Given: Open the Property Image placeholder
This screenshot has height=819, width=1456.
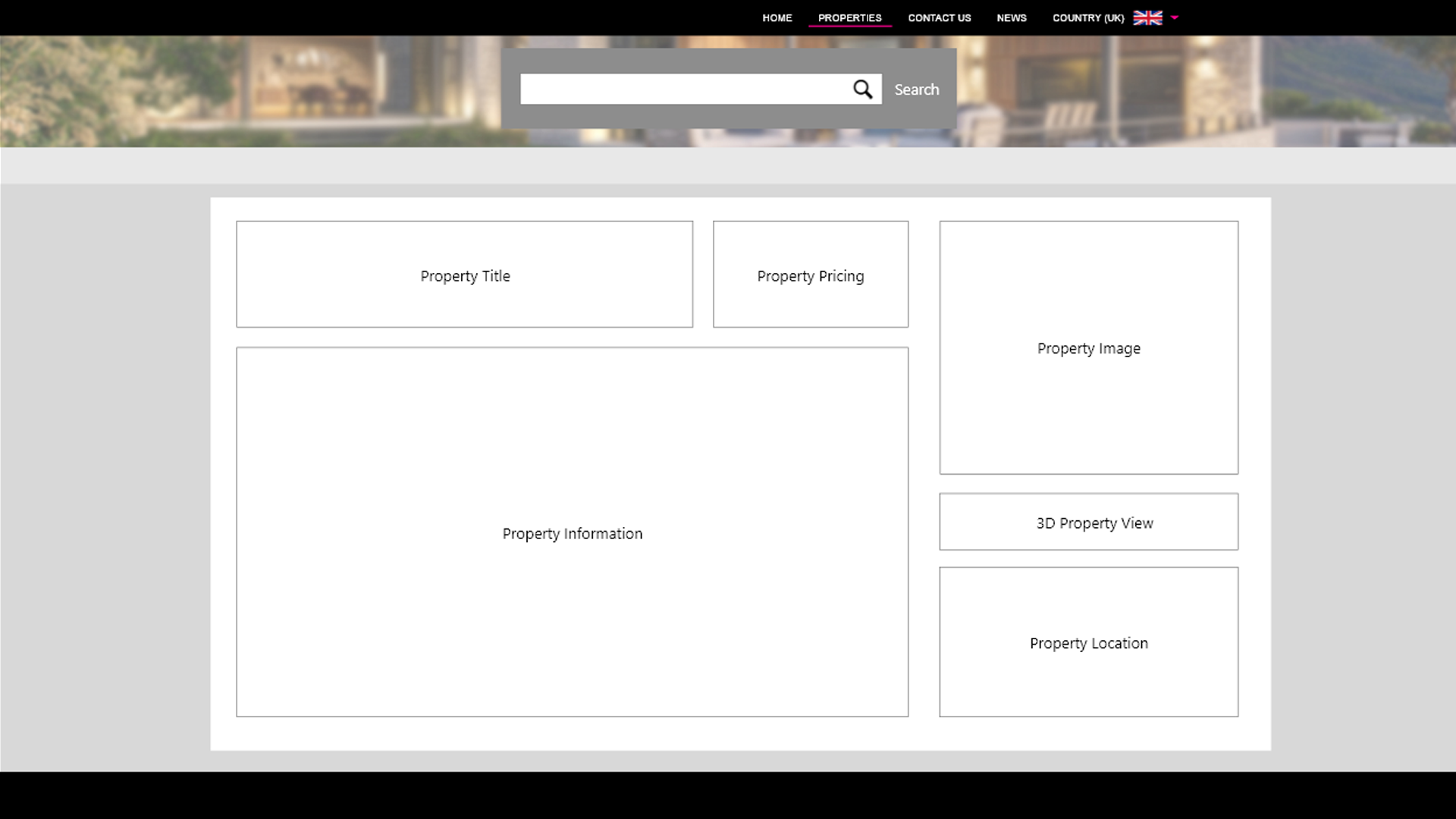Looking at the screenshot, I should tap(1089, 347).
